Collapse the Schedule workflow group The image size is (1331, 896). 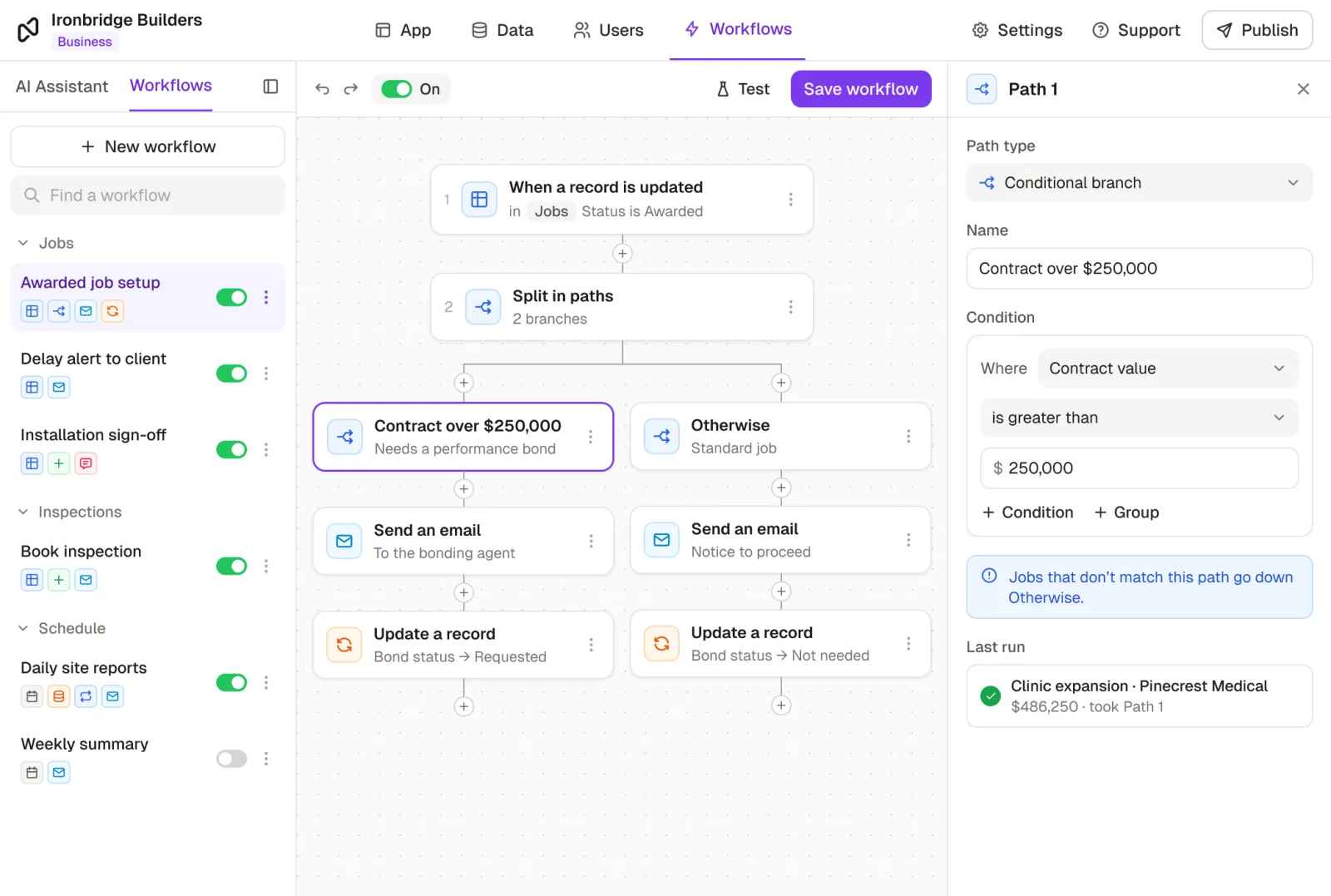(23, 628)
